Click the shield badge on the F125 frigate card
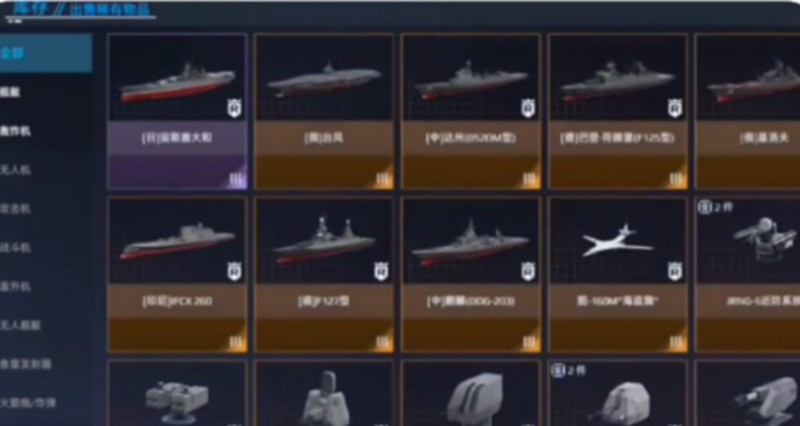 pyautogui.click(x=675, y=108)
